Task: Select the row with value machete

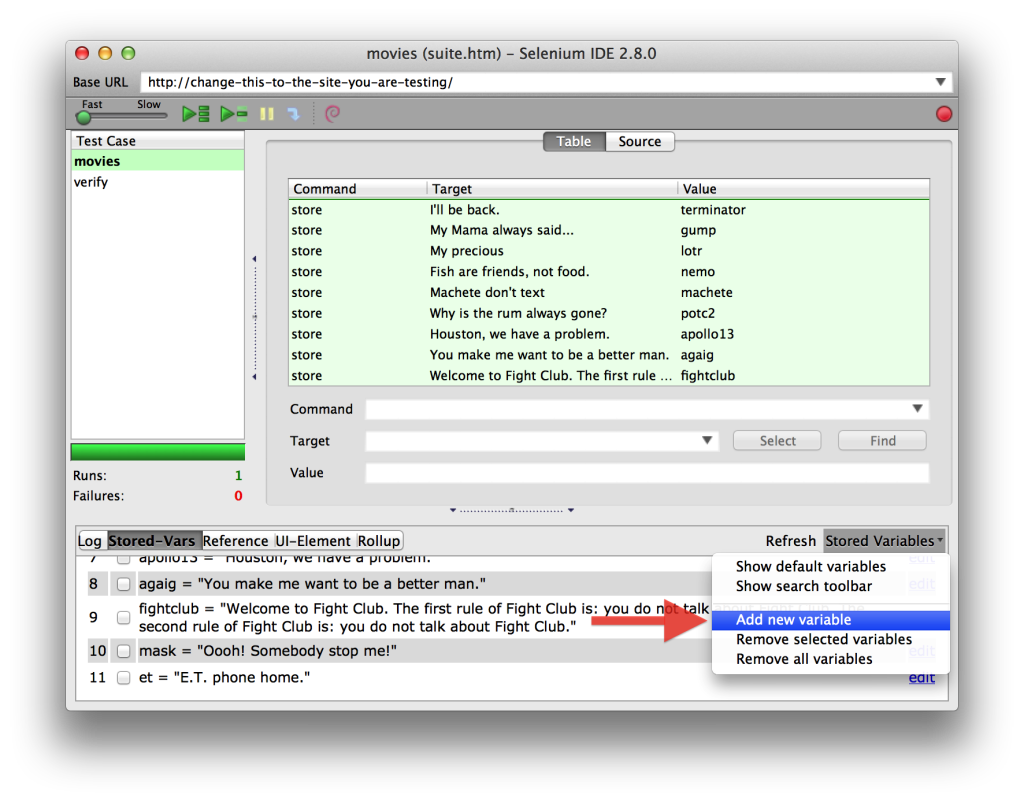Action: click(x=609, y=293)
